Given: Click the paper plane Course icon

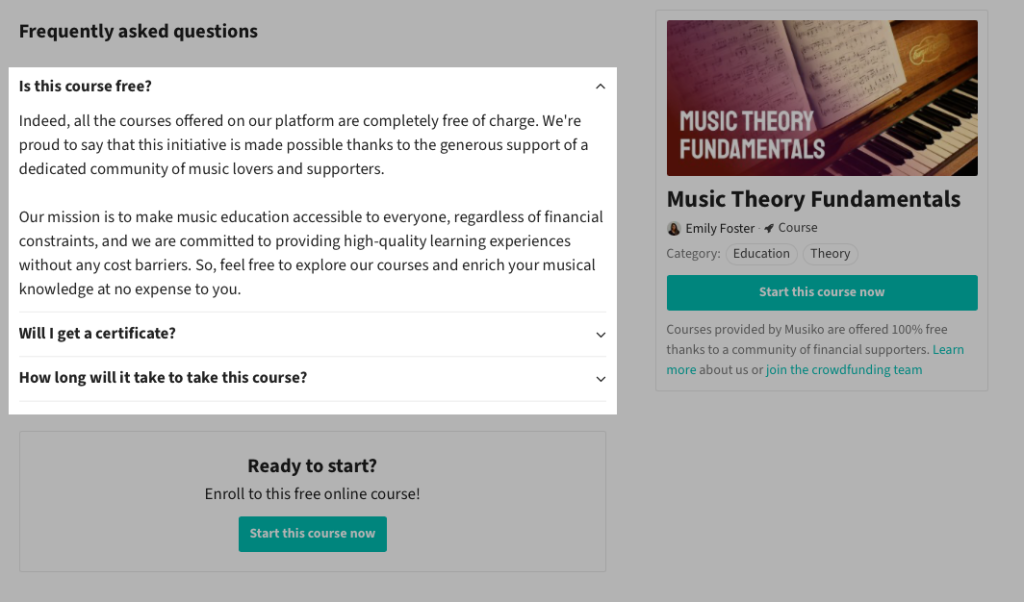Looking at the screenshot, I should pos(769,228).
